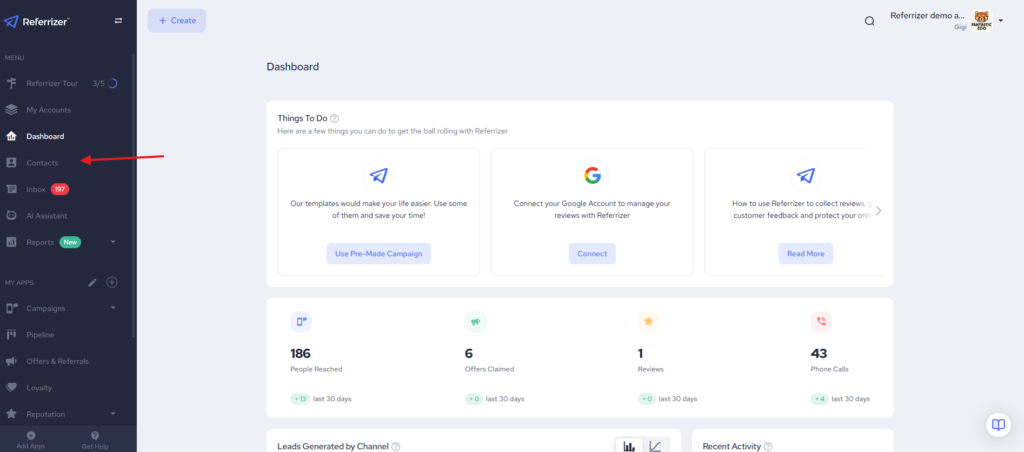Click the right arrow to scroll Things To Do
1024x452 pixels.
[878, 211]
